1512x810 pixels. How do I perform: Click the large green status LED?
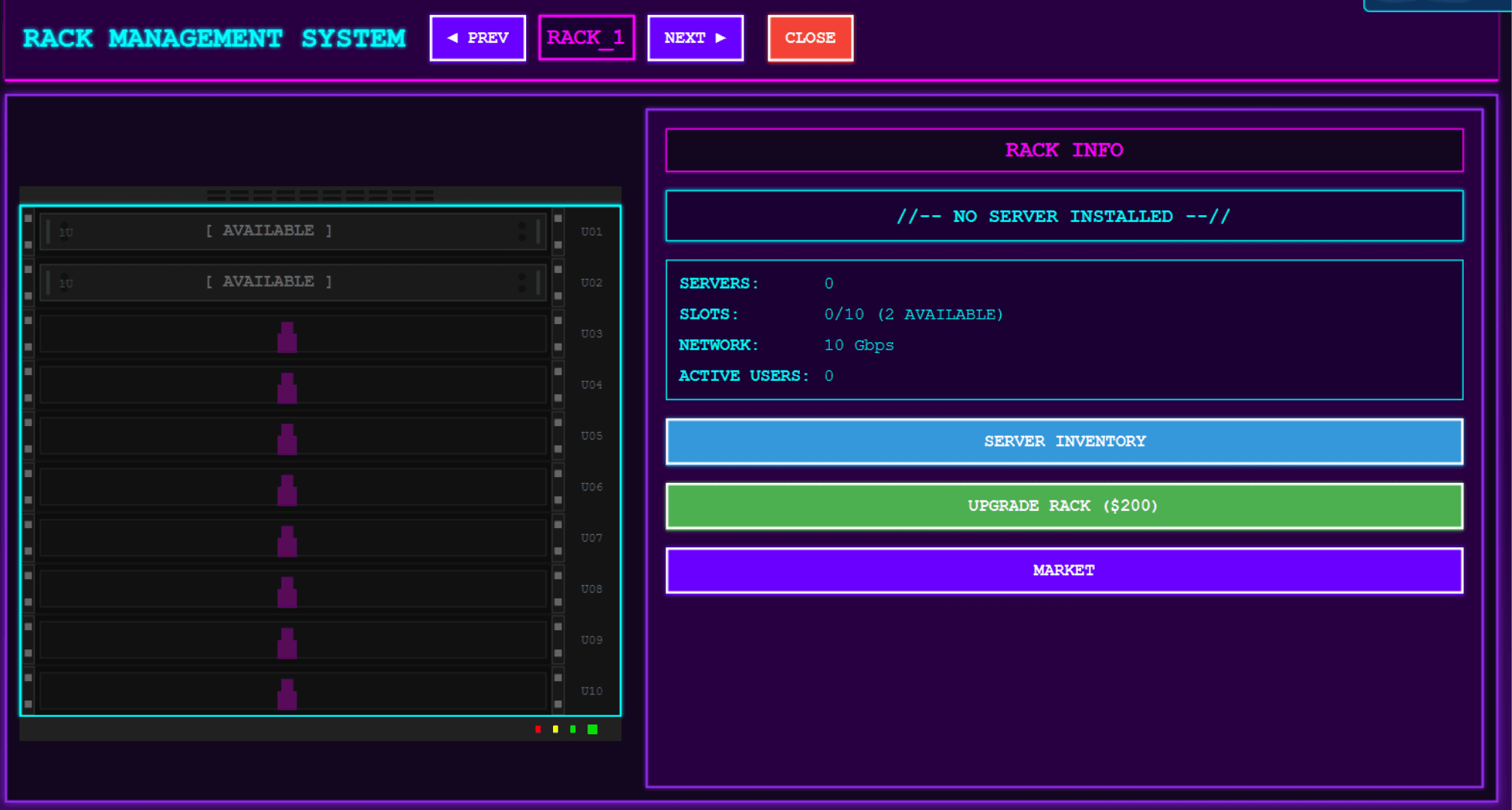pyautogui.click(x=592, y=729)
